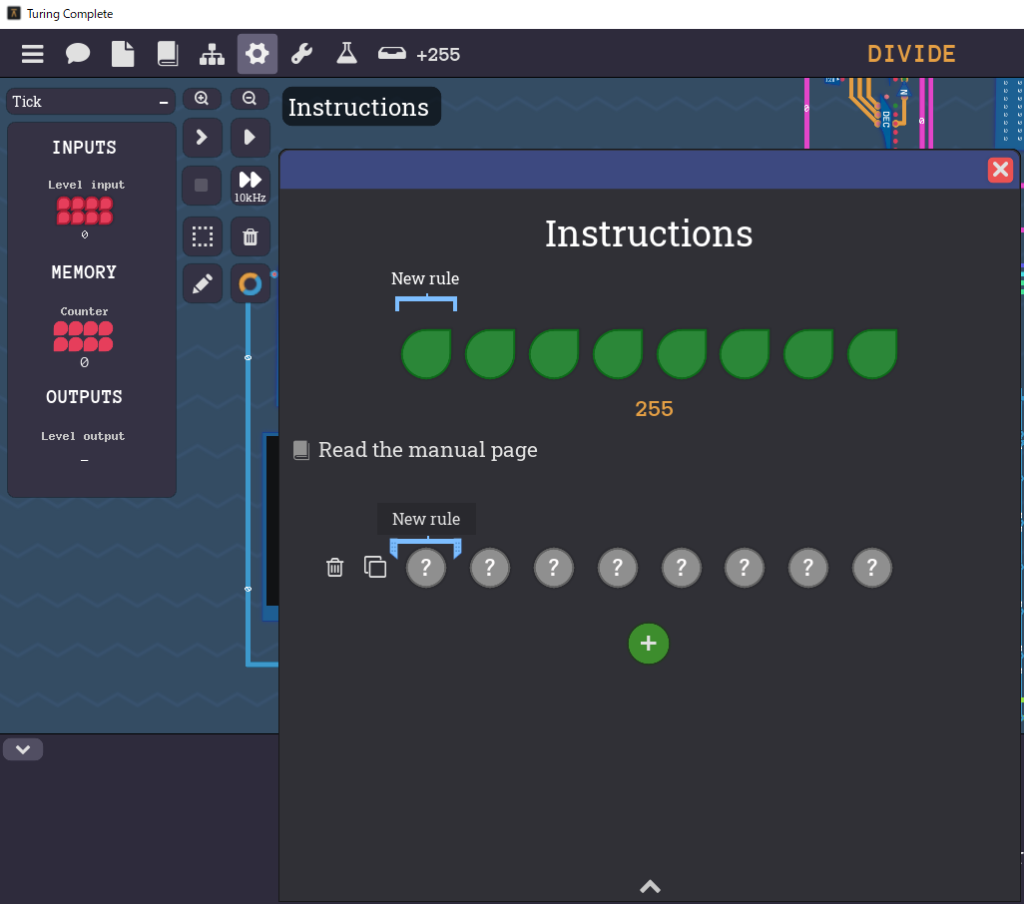Image resolution: width=1024 pixels, height=904 pixels.
Task: Click the Instructions tab label
Action: (359, 107)
